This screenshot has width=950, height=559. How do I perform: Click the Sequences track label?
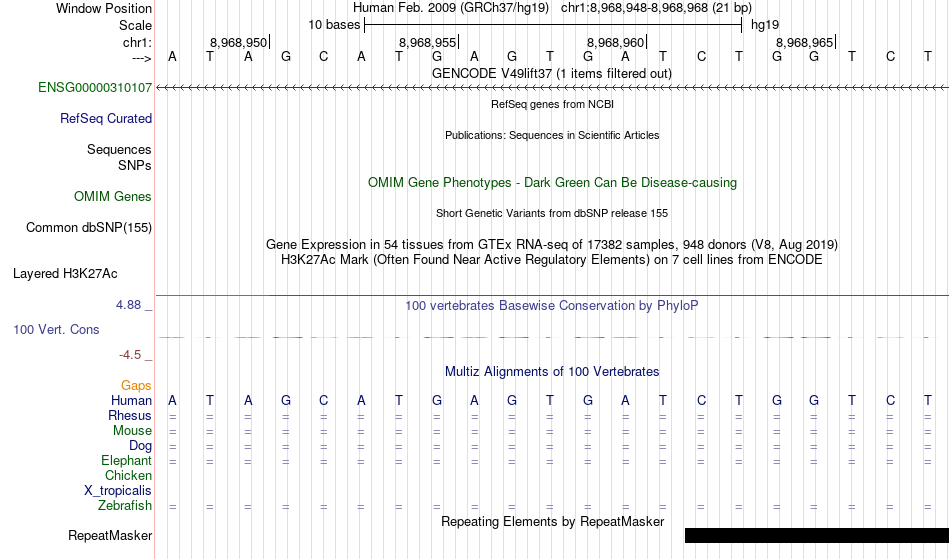[x=119, y=150]
